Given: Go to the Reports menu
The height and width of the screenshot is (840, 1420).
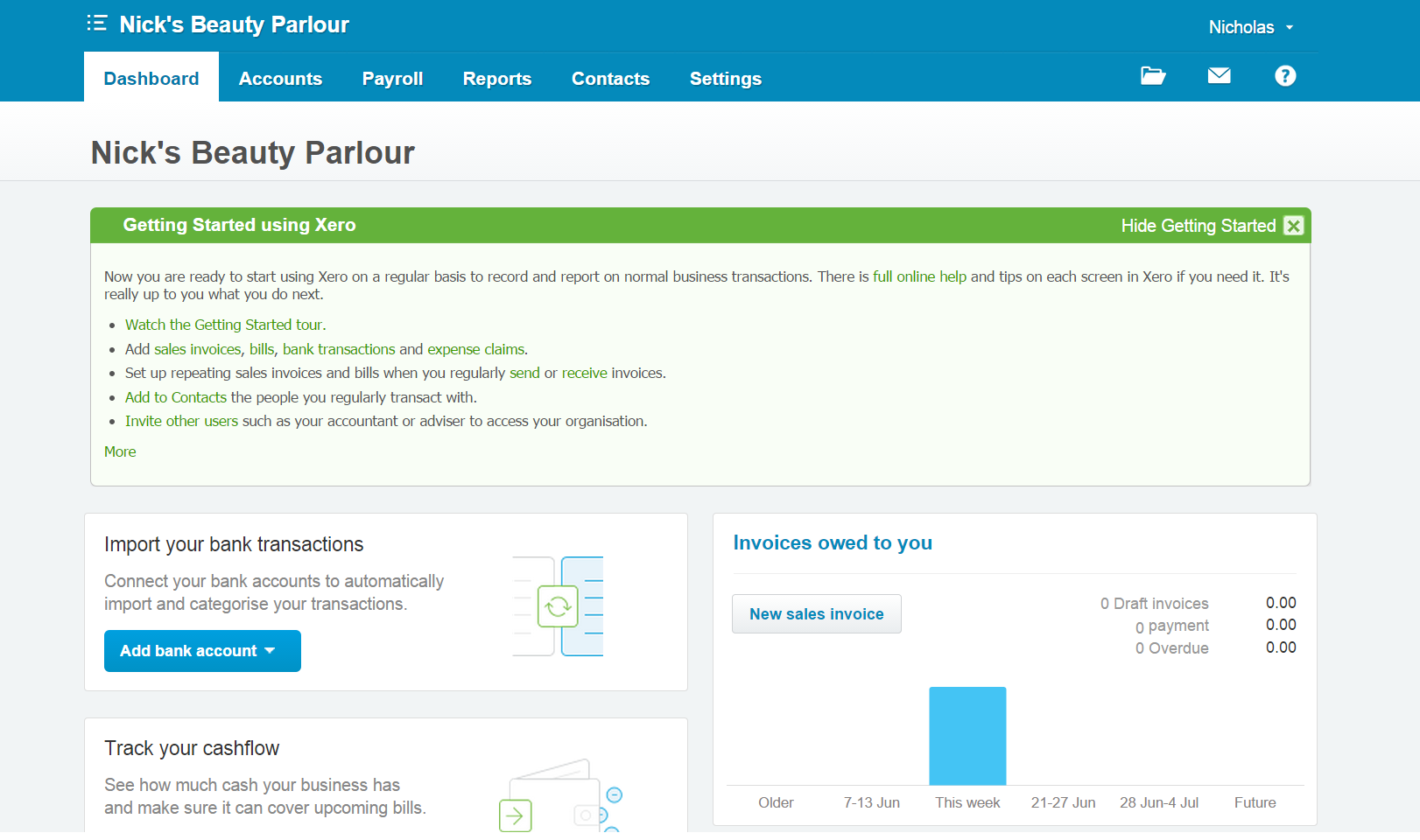Looking at the screenshot, I should pos(496,79).
